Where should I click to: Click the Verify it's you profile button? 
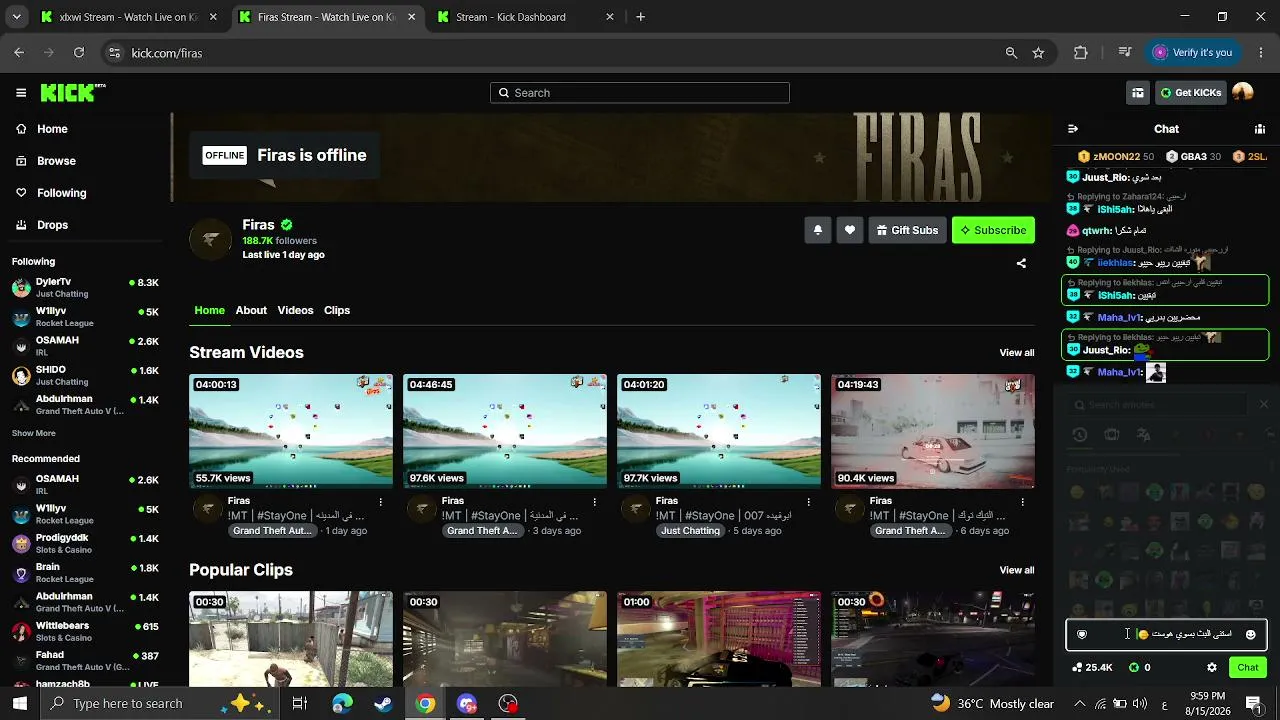1192,53
